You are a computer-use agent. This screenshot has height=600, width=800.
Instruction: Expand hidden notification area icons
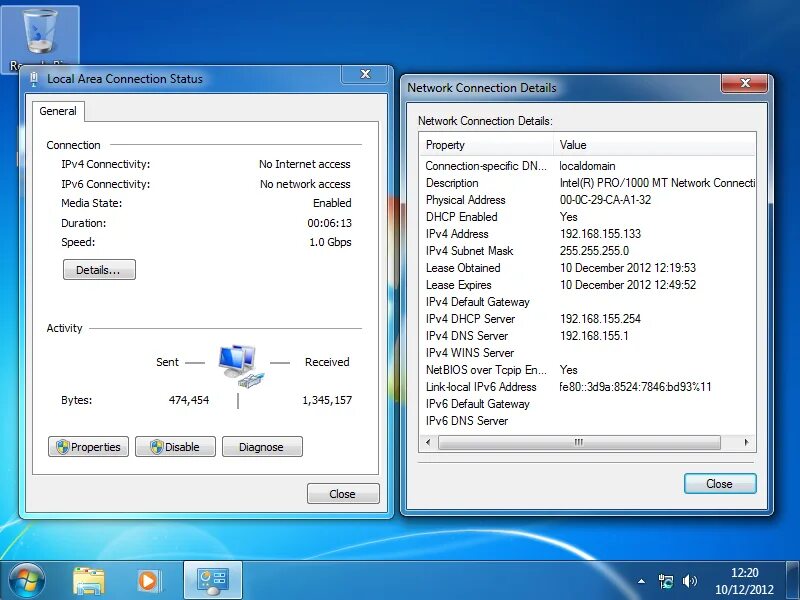pyautogui.click(x=641, y=580)
